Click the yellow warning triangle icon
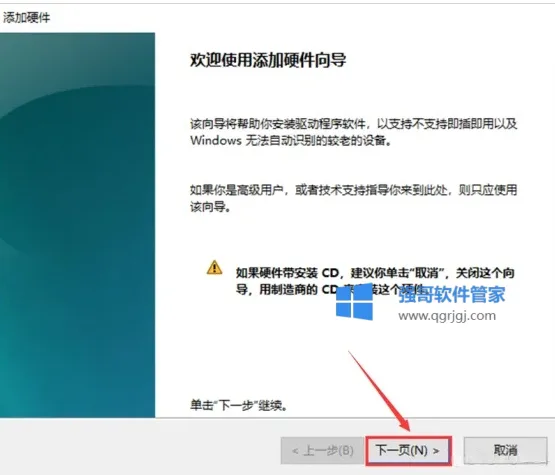555x475 pixels. coord(214,268)
